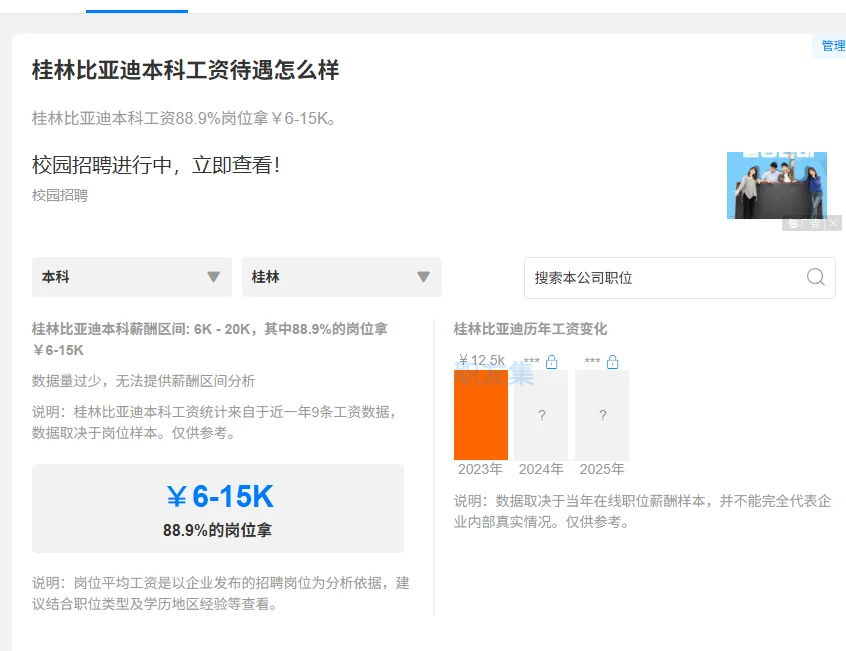The width and height of the screenshot is (846, 651).
Task: Click the 管理 button at top right
Action: [832, 46]
